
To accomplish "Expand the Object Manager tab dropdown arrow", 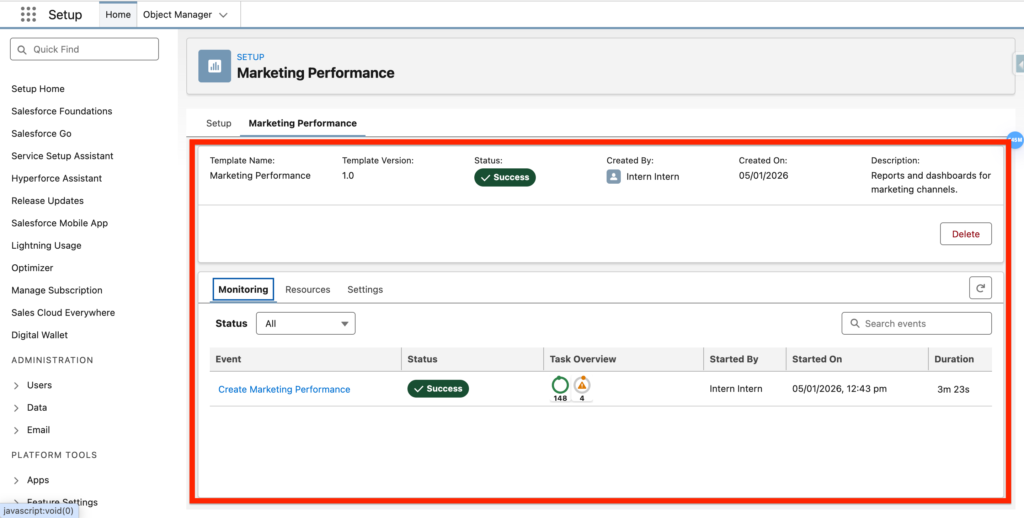I will (x=222, y=15).
